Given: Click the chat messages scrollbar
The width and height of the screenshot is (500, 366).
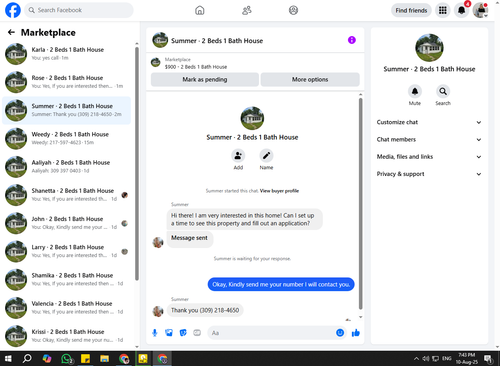Looking at the screenshot, I should tap(360, 203).
